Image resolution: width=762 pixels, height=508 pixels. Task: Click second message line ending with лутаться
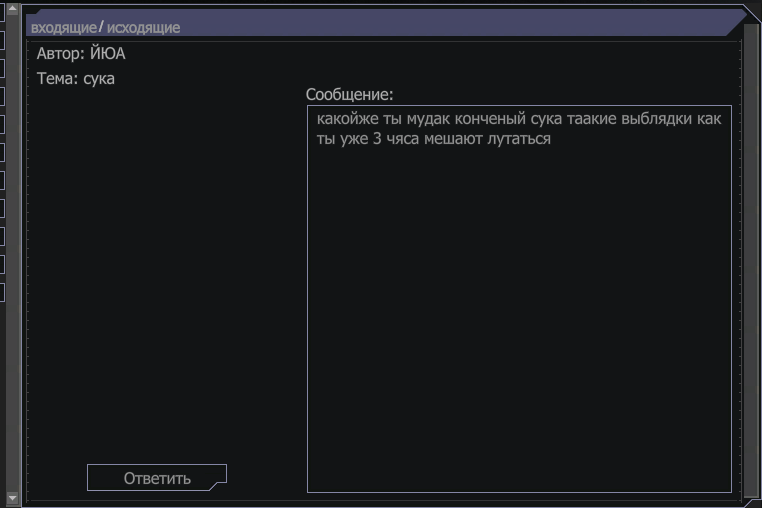(x=433, y=139)
